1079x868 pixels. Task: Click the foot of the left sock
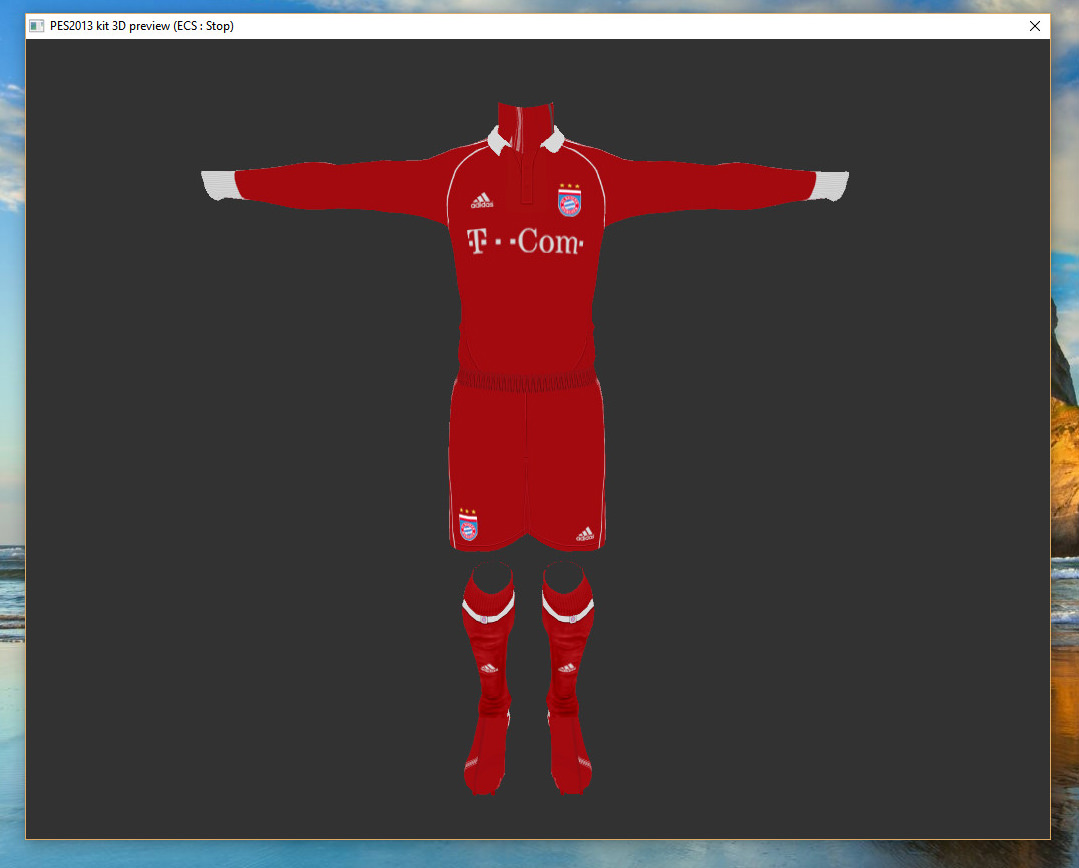[486, 765]
